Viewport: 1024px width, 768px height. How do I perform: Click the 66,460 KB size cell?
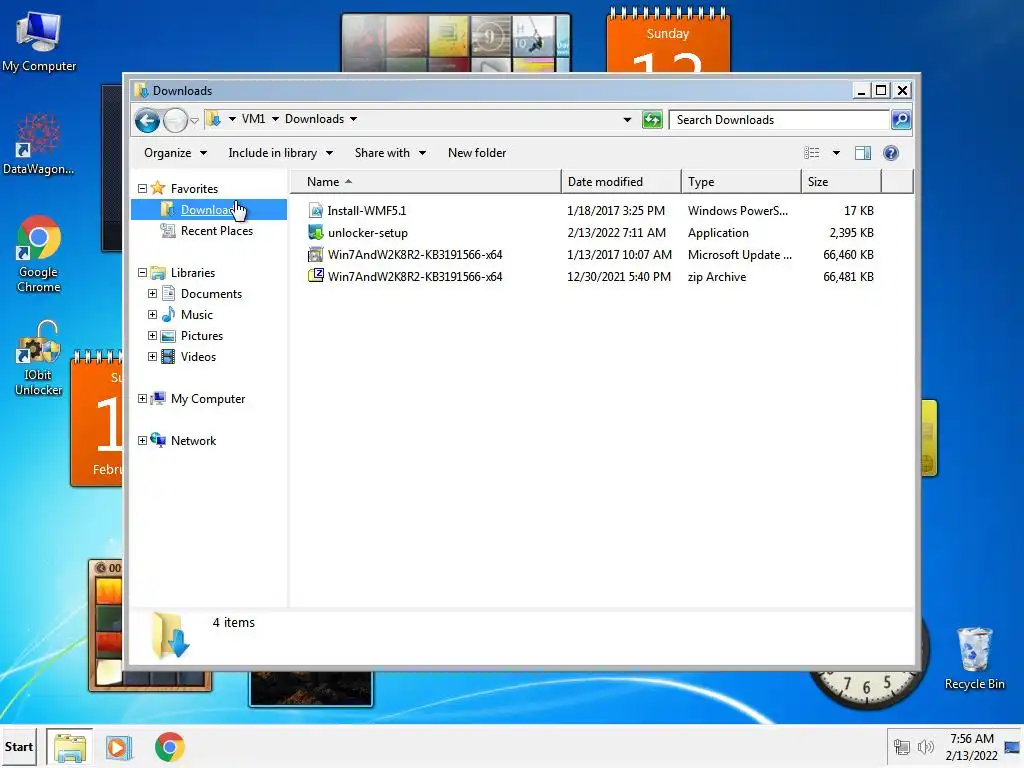point(848,255)
